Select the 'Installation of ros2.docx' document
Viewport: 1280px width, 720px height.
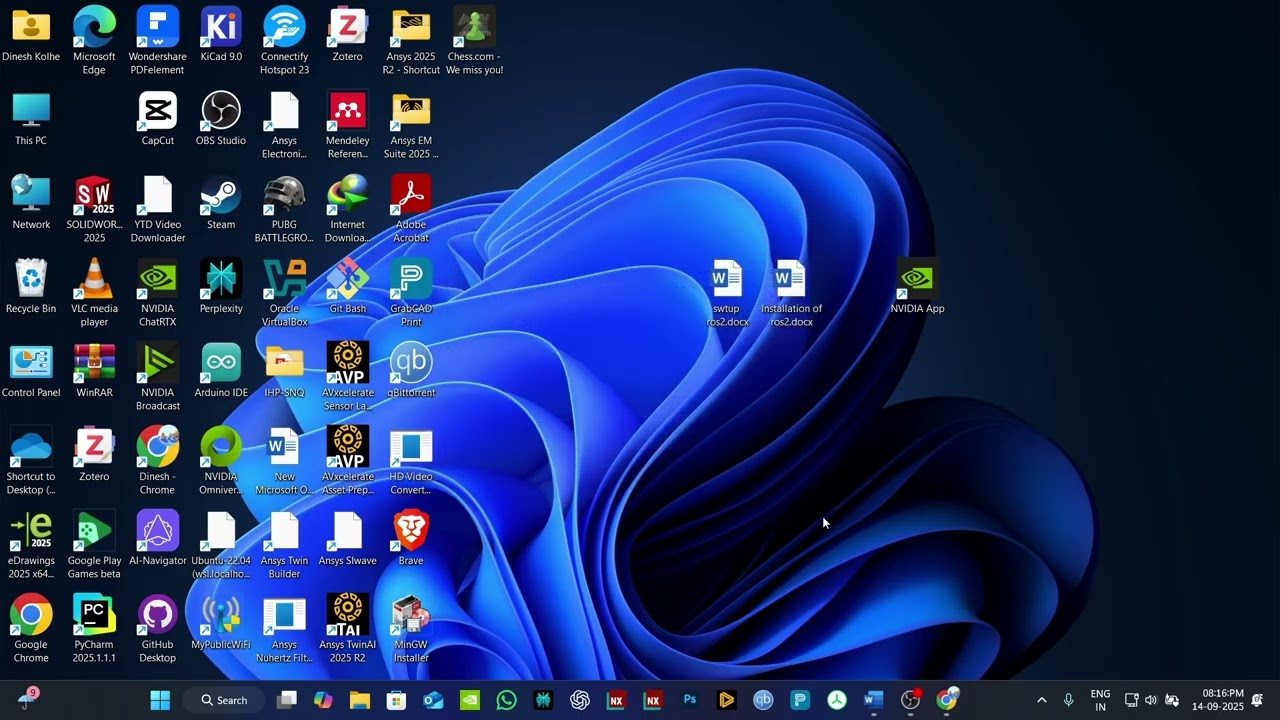tap(791, 294)
